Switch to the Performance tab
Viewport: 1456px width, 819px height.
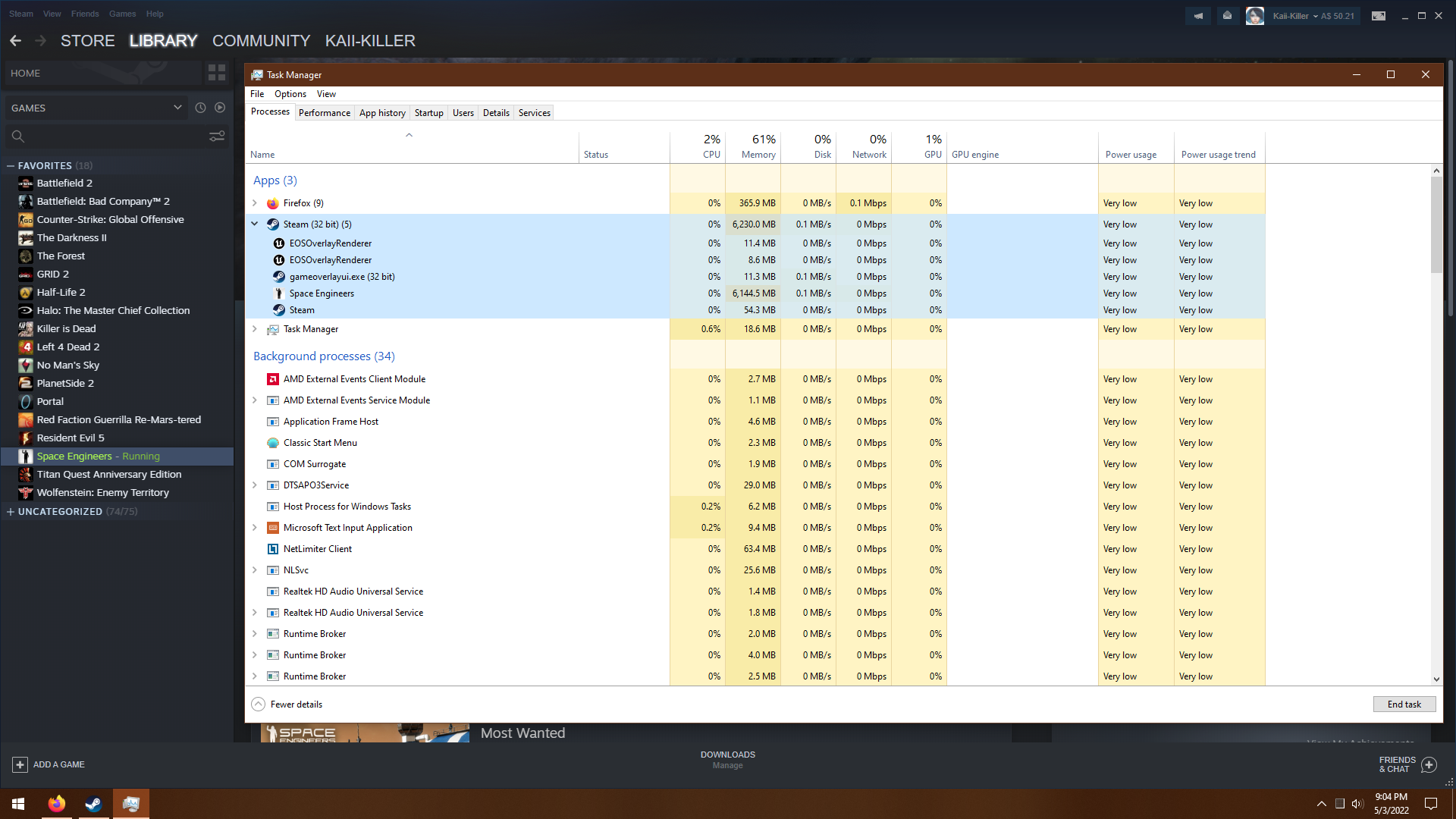pyautogui.click(x=325, y=113)
